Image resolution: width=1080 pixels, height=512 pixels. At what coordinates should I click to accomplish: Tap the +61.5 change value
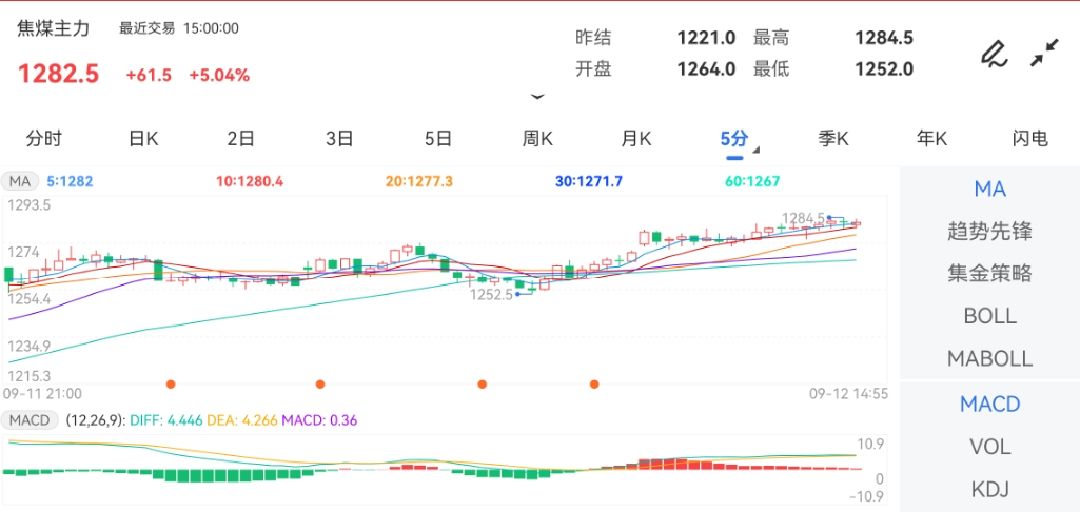coord(149,75)
